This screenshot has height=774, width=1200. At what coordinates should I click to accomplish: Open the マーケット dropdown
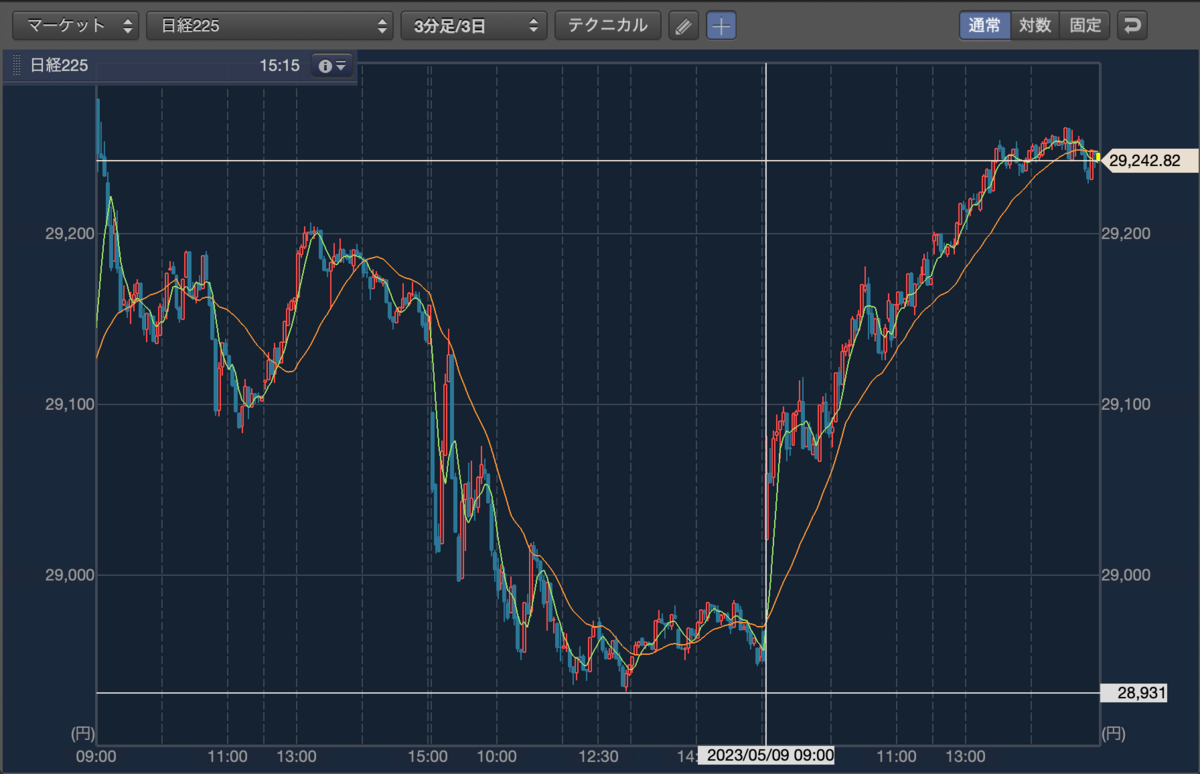coord(76,25)
